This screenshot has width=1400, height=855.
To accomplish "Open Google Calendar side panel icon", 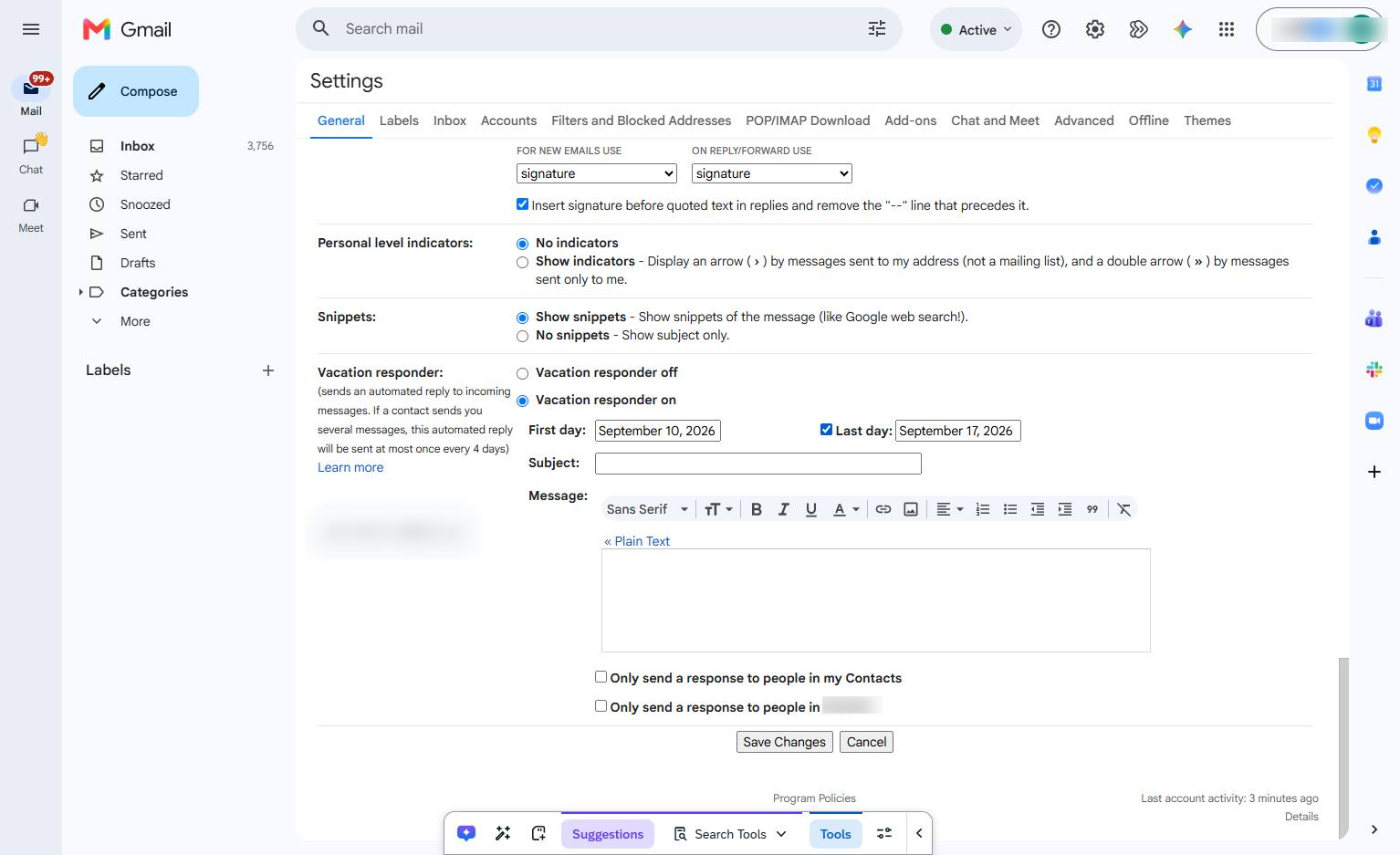I will pyautogui.click(x=1374, y=84).
